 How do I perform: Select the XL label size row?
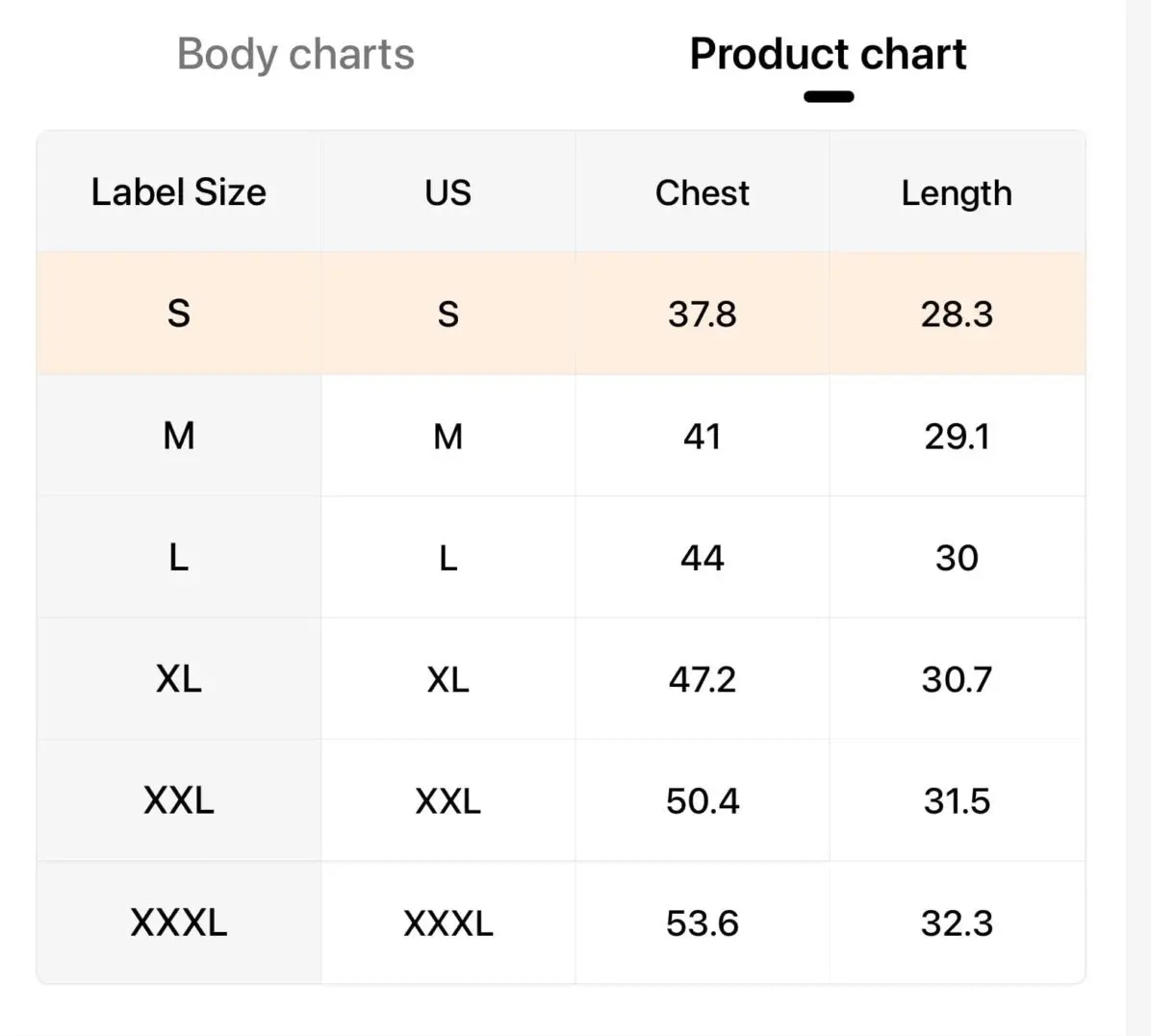(561, 679)
